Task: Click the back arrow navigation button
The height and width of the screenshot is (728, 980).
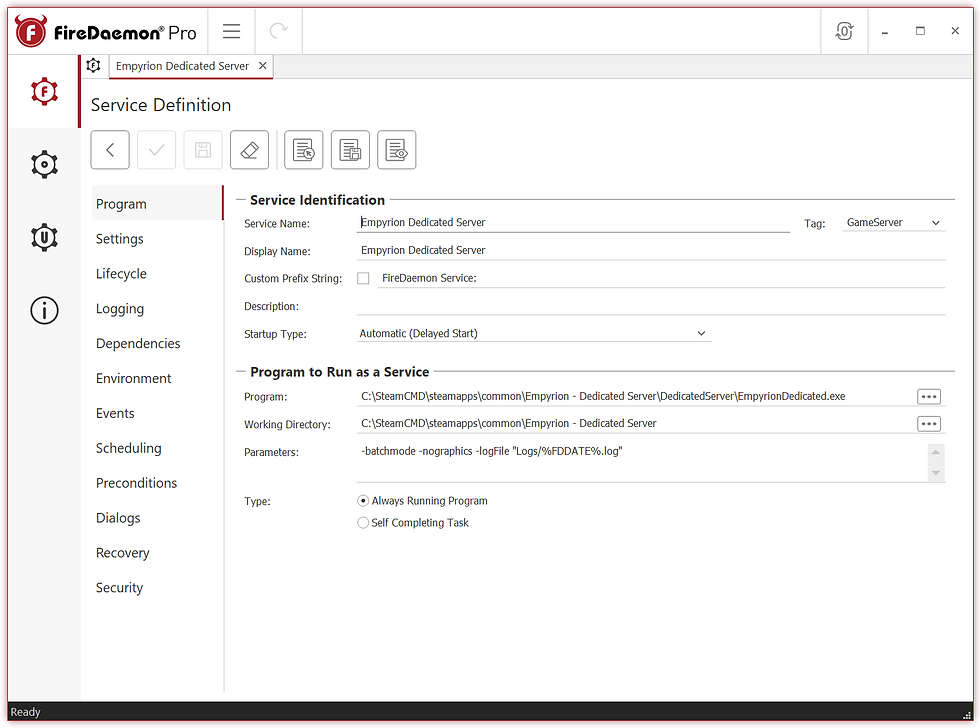Action: point(110,149)
